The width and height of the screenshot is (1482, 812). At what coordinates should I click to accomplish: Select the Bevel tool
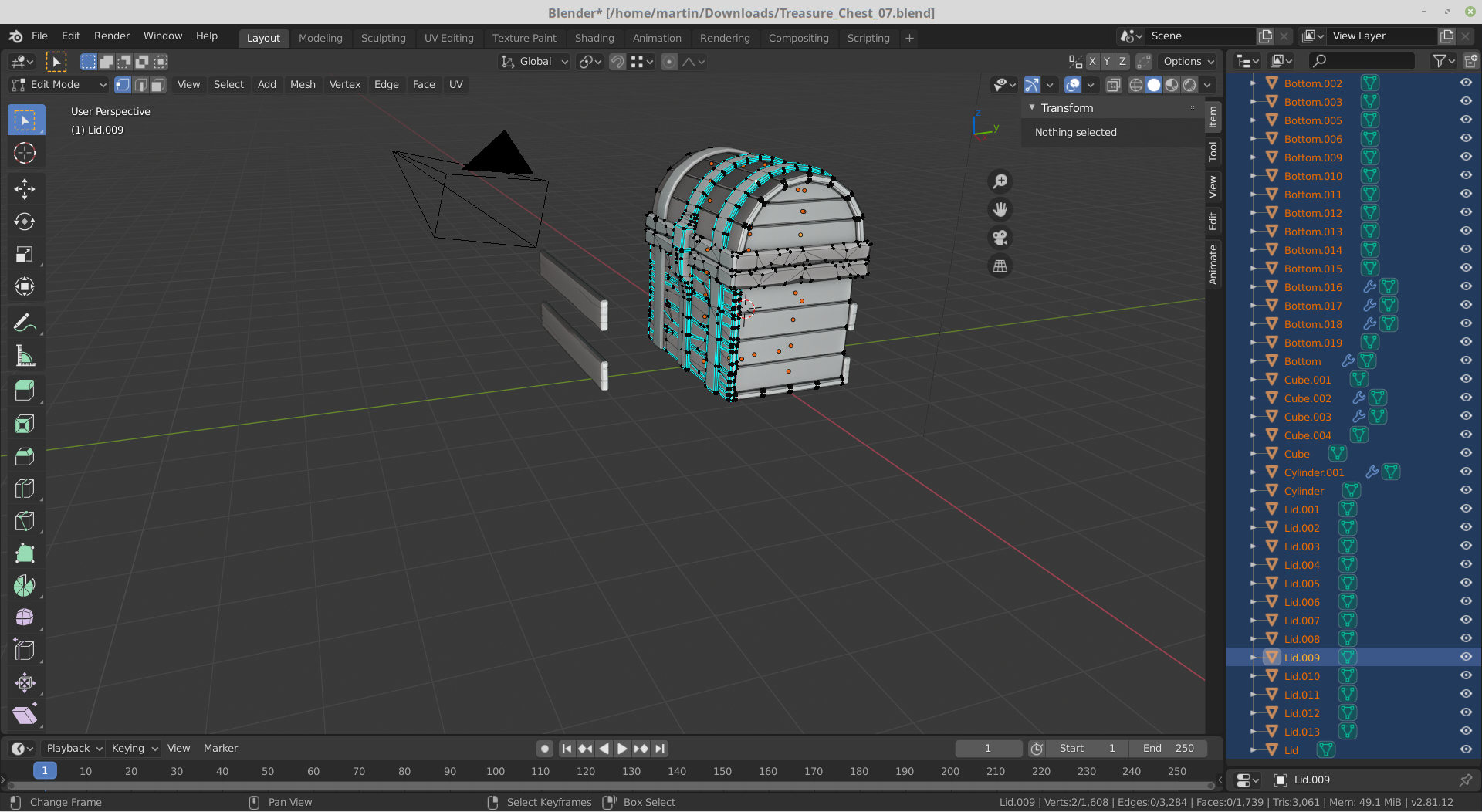point(25,456)
